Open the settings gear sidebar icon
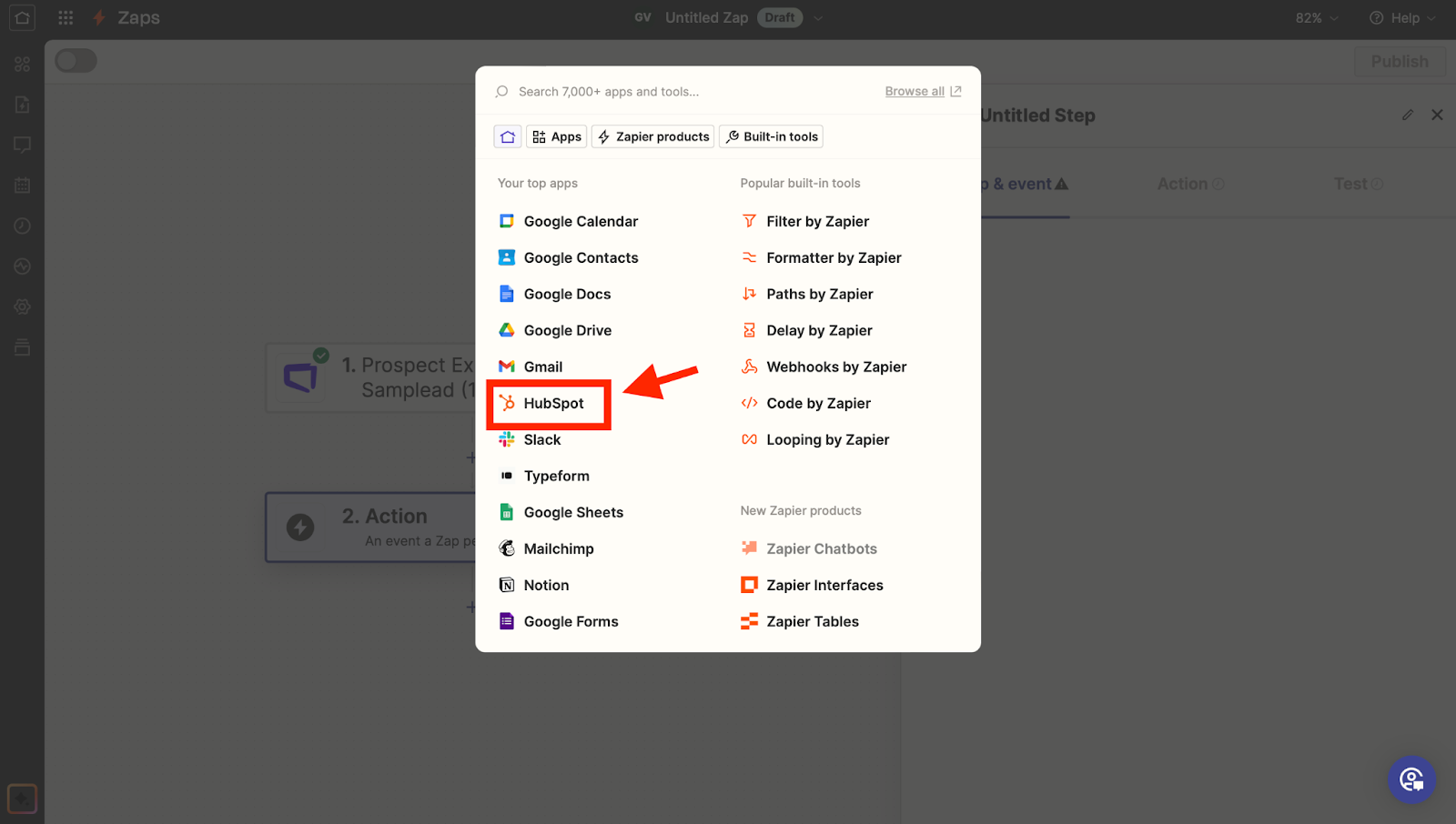 pos(23,306)
